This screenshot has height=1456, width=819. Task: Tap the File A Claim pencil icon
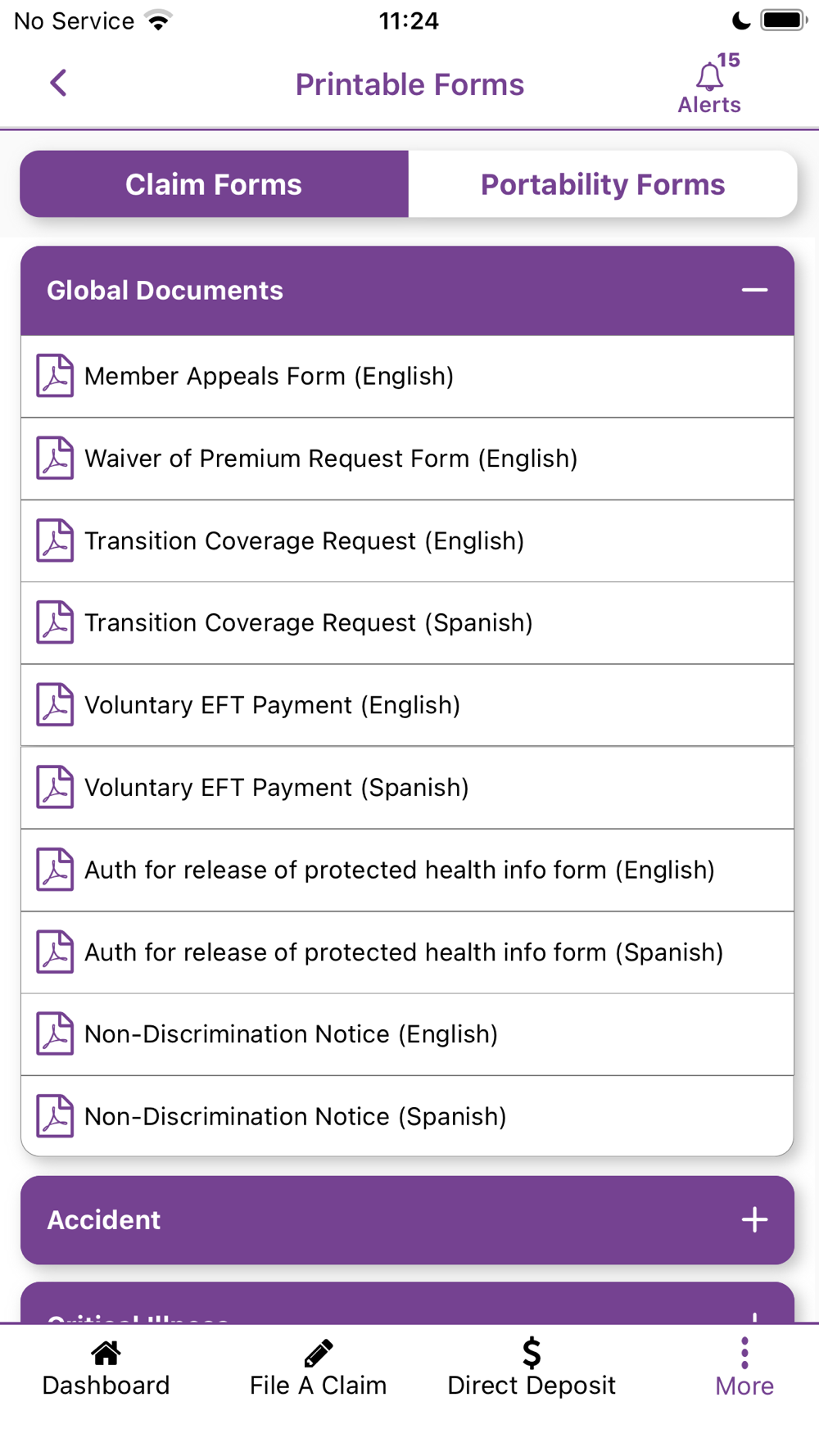click(318, 1353)
